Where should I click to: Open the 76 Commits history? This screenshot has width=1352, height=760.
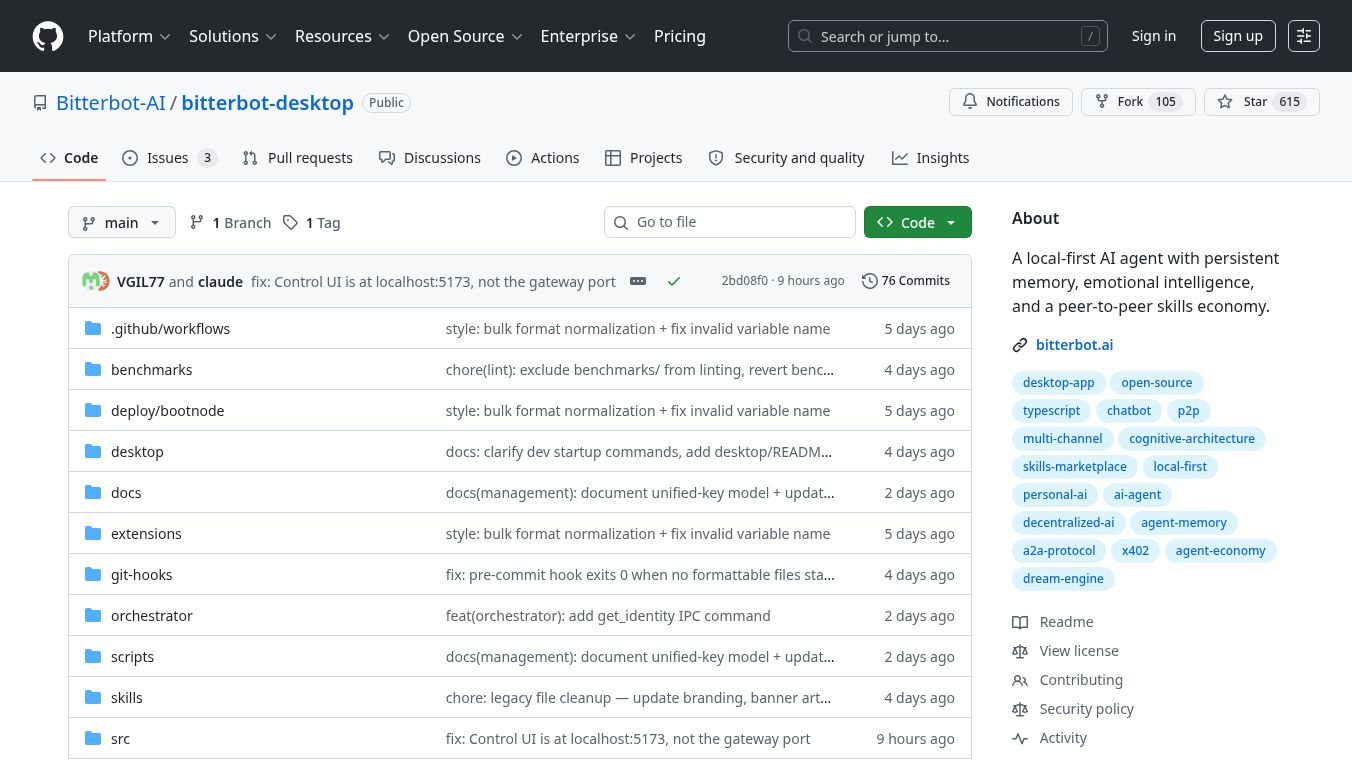[x=906, y=281]
